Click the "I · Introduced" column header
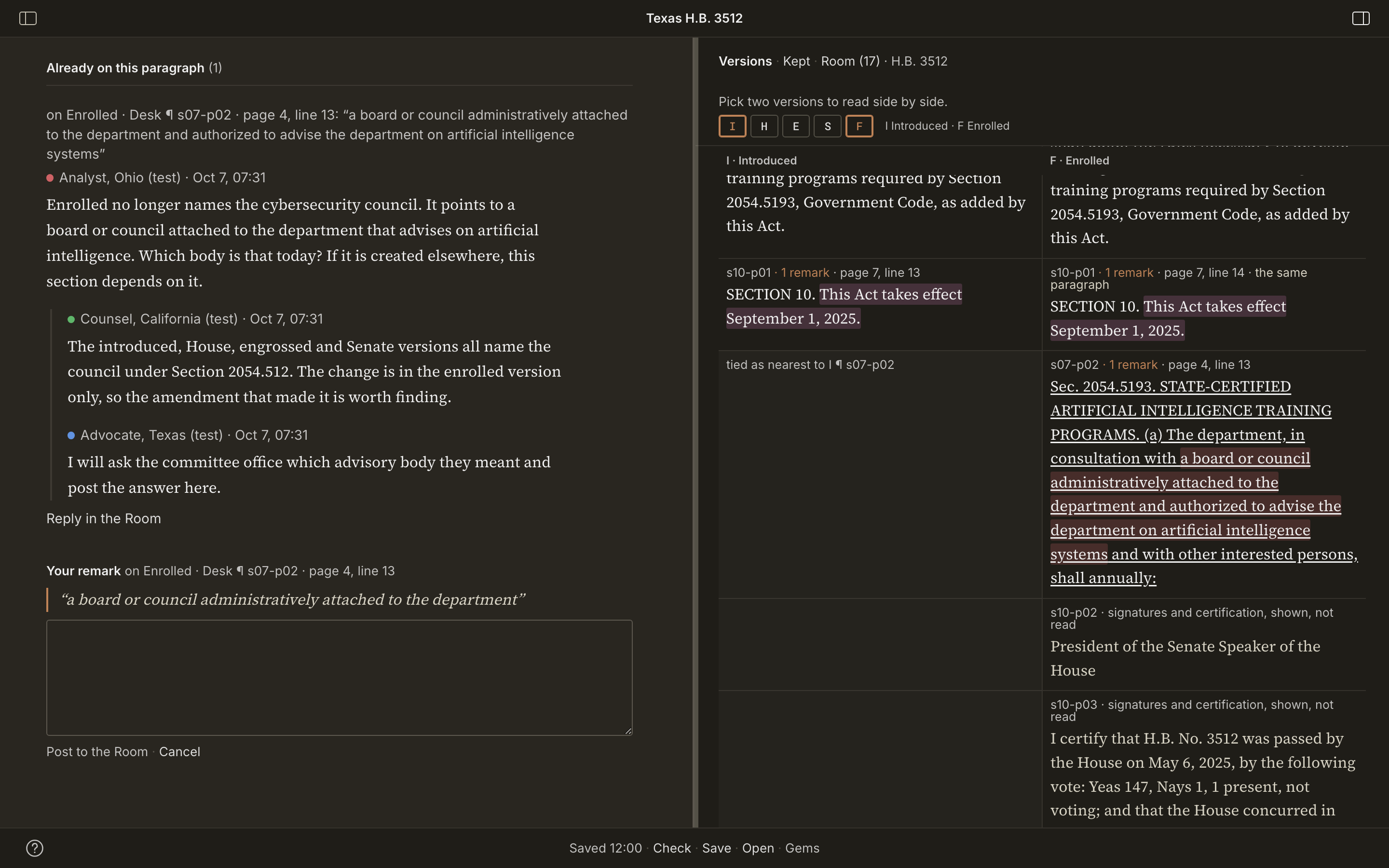1389x868 pixels. pos(762,161)
